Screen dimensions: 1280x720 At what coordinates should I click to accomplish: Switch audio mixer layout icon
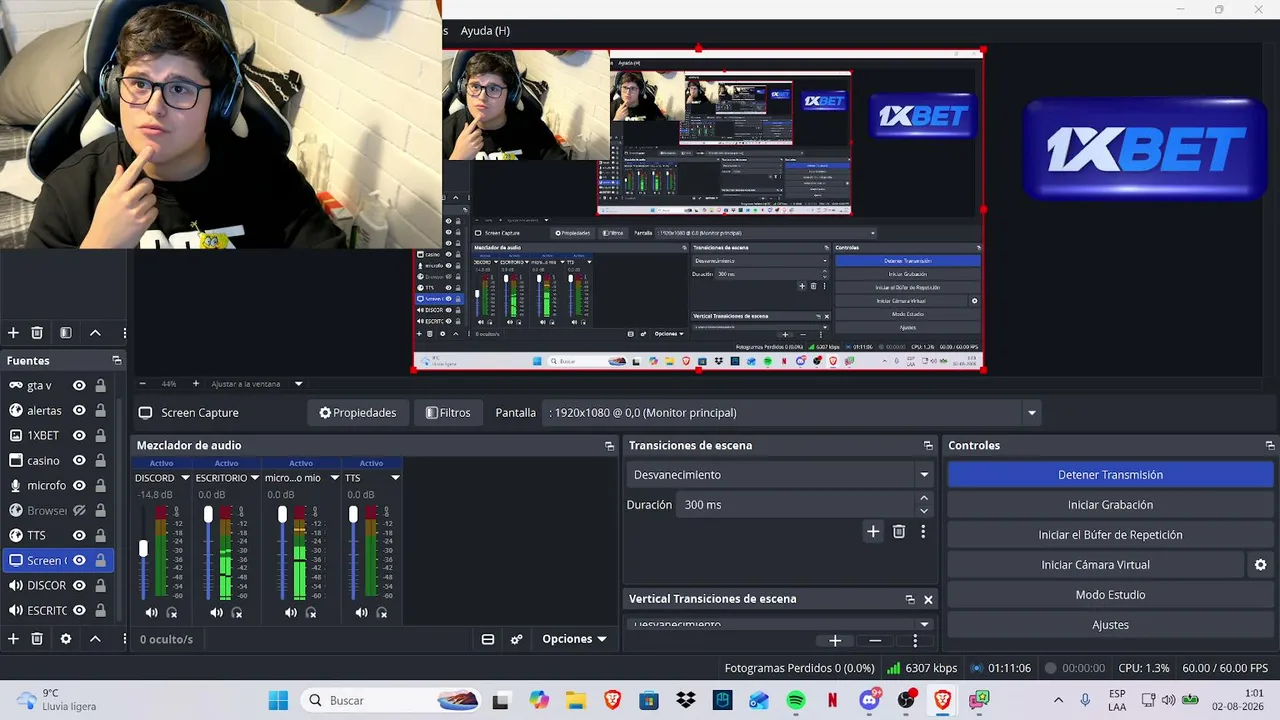488,639
